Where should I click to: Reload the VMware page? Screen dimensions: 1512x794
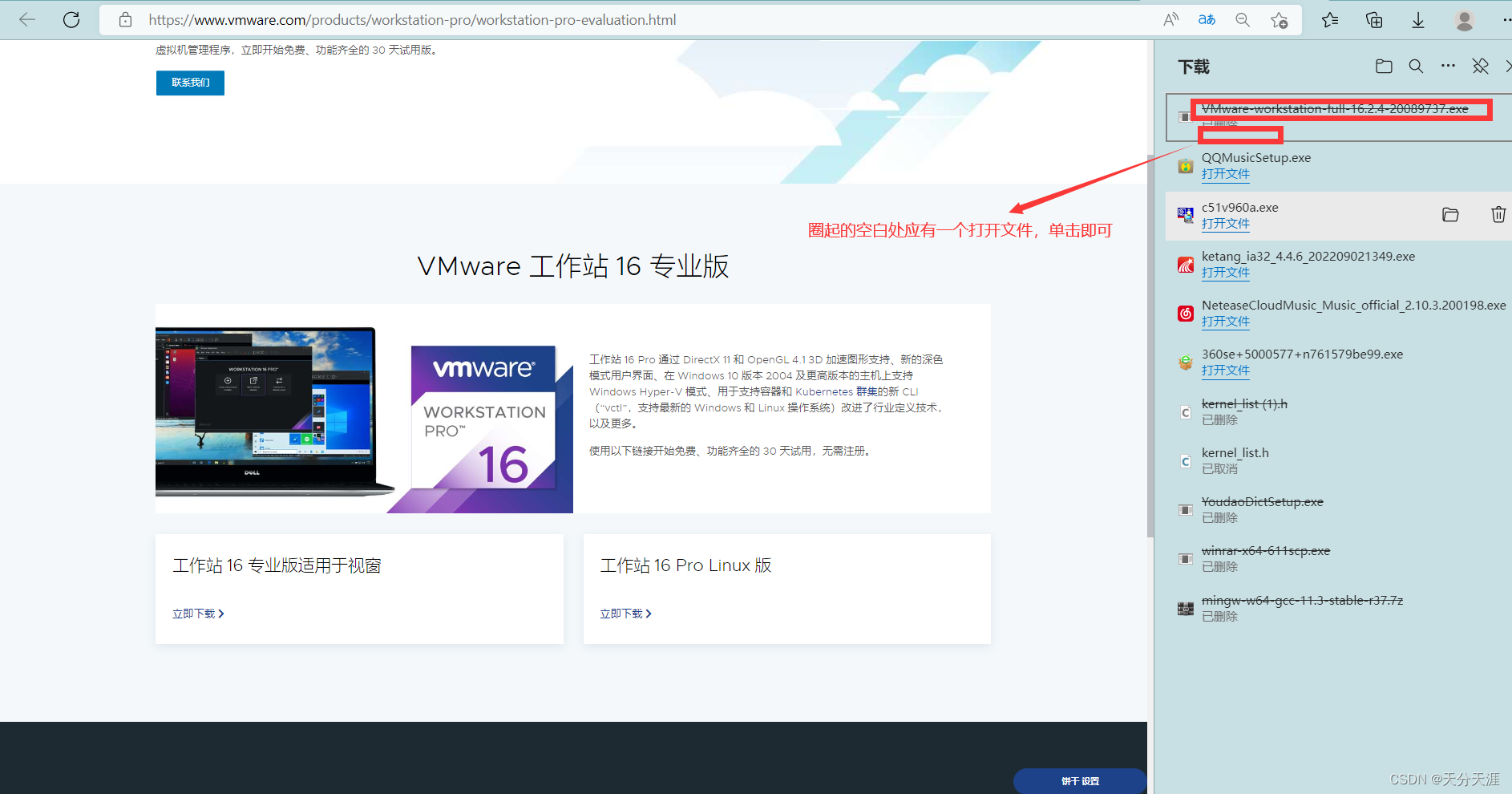[71, 20]
